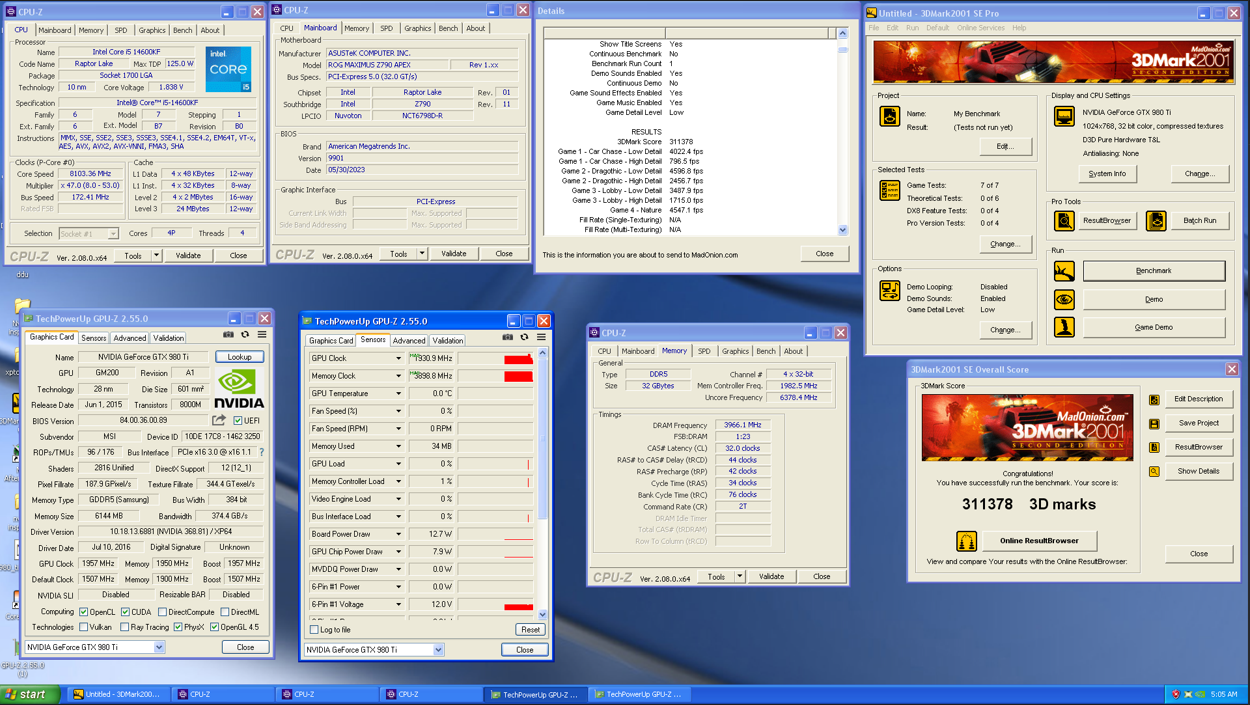The image size is (1250, 705).
Task: Click the Project icon in 3DMark2001
Action: (x=889, y=117)
